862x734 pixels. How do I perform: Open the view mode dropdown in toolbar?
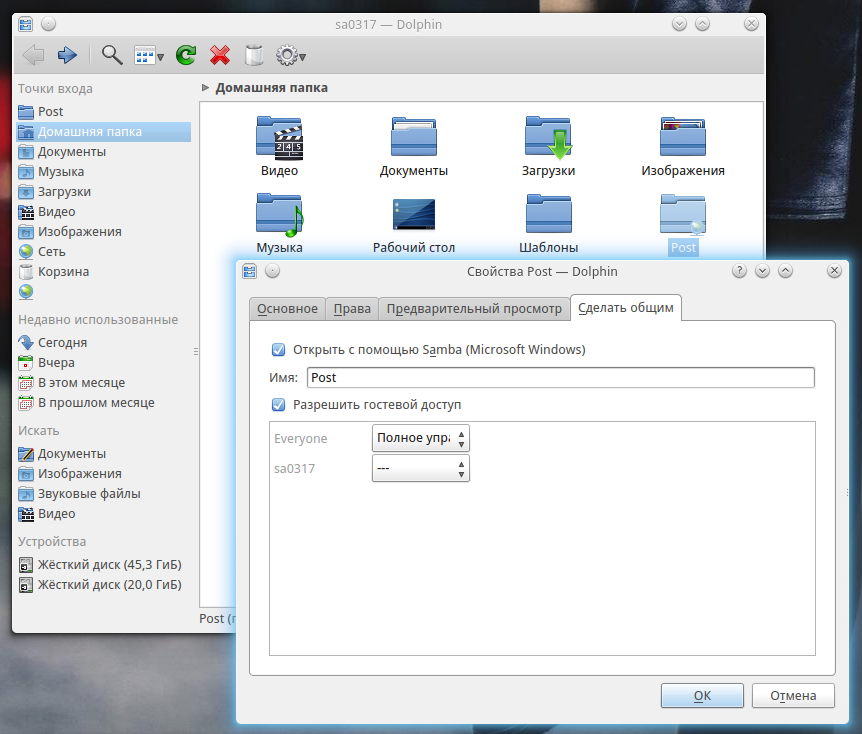[149, 56]
